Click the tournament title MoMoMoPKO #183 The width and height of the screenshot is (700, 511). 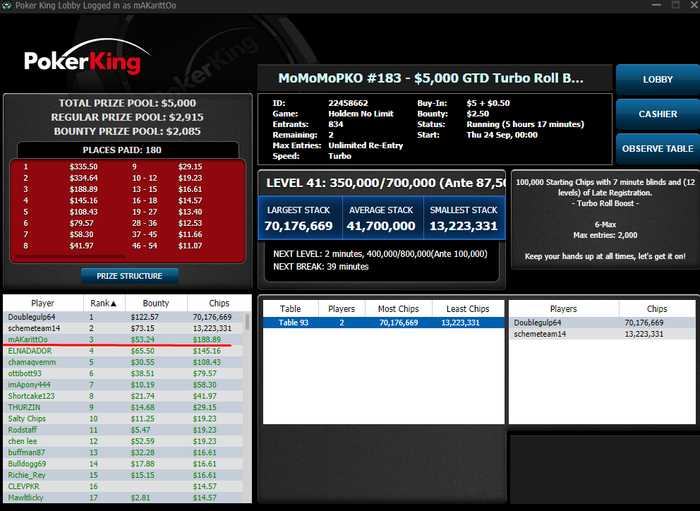431,78
